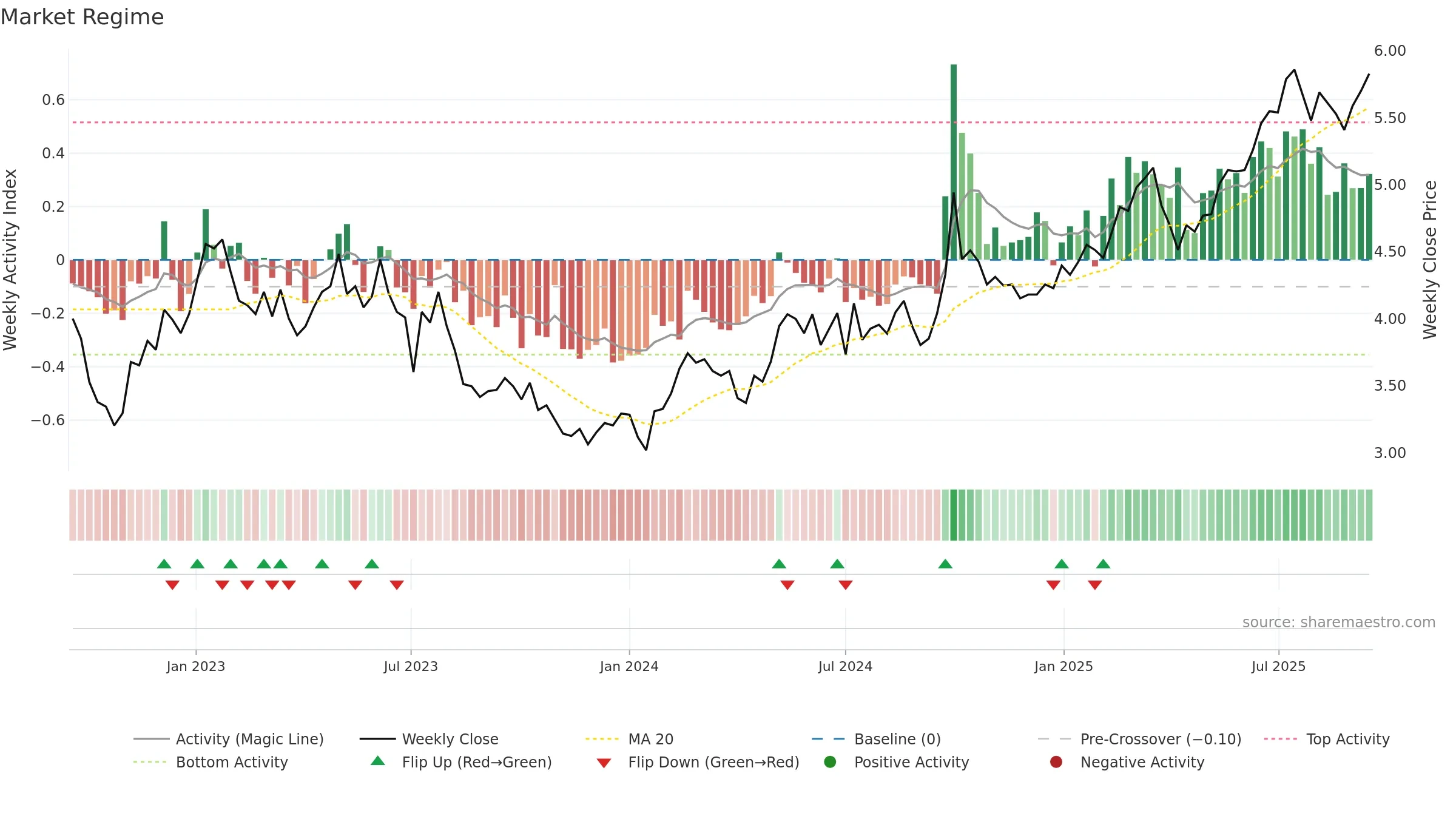Click the green Flip Up legend triangle
Image resolution: width=1456 pixels, height=819 pixels.
coord(378,761)
